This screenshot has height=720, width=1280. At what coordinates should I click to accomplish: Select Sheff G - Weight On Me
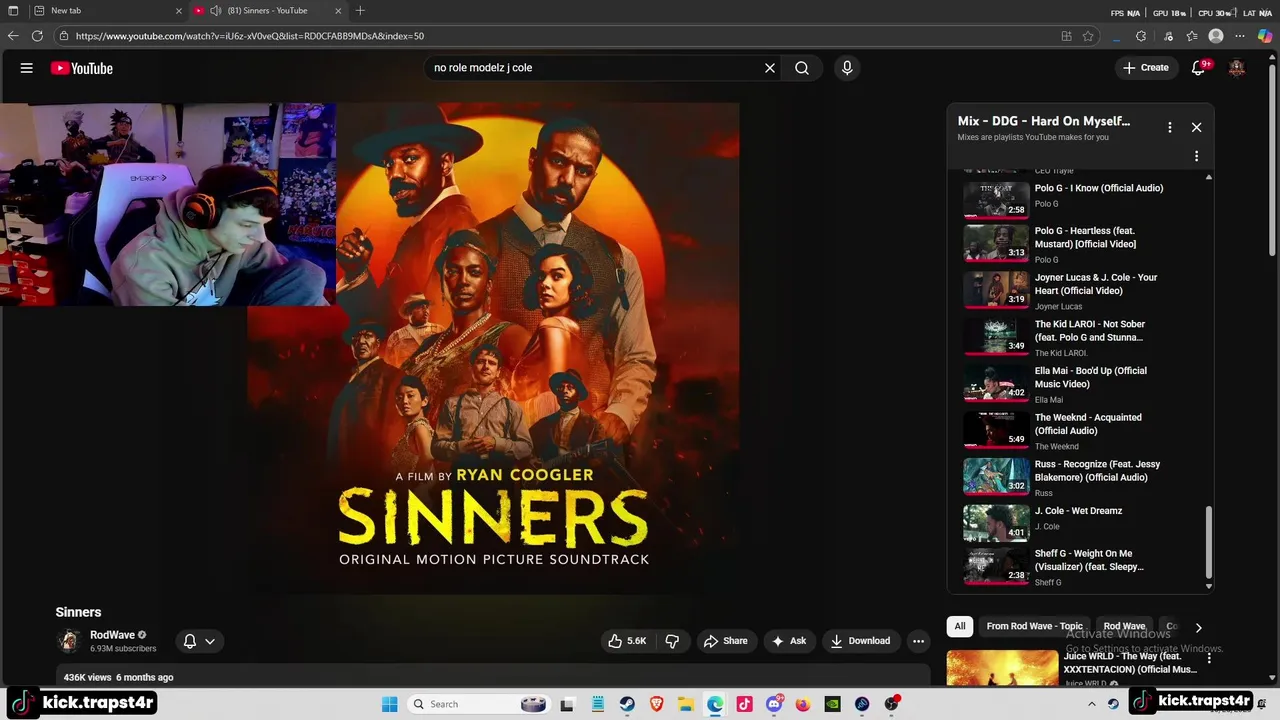pos(1065,567)
